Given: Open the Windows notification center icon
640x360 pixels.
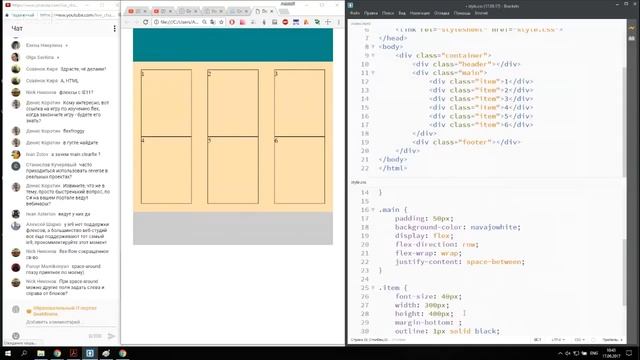Looking at the screenshot, I should click(629, 353).
